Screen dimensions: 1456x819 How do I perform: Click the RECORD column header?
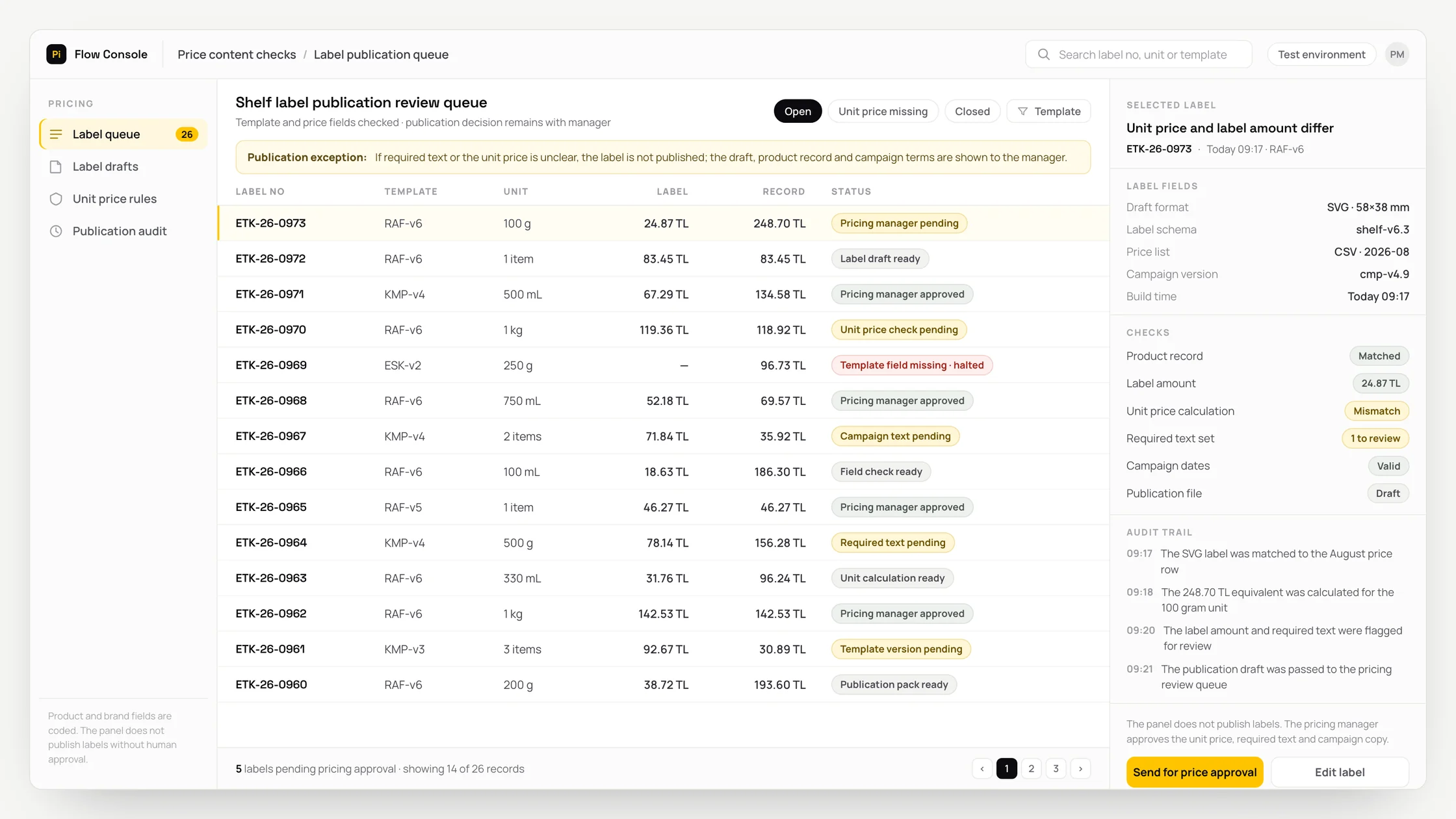(784, 192)
